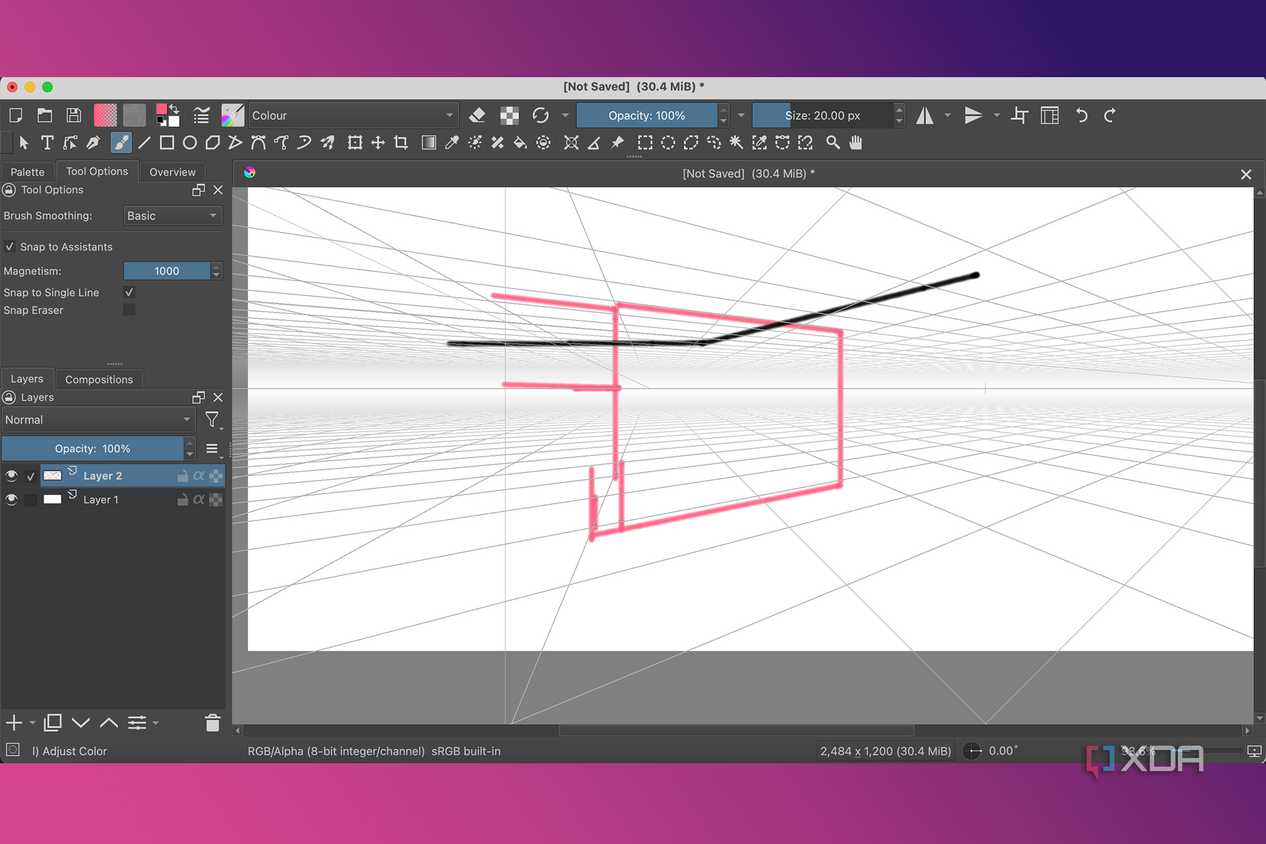
Task: Open the Colour blending mode dropdown
Action: [x=352, y=116]
